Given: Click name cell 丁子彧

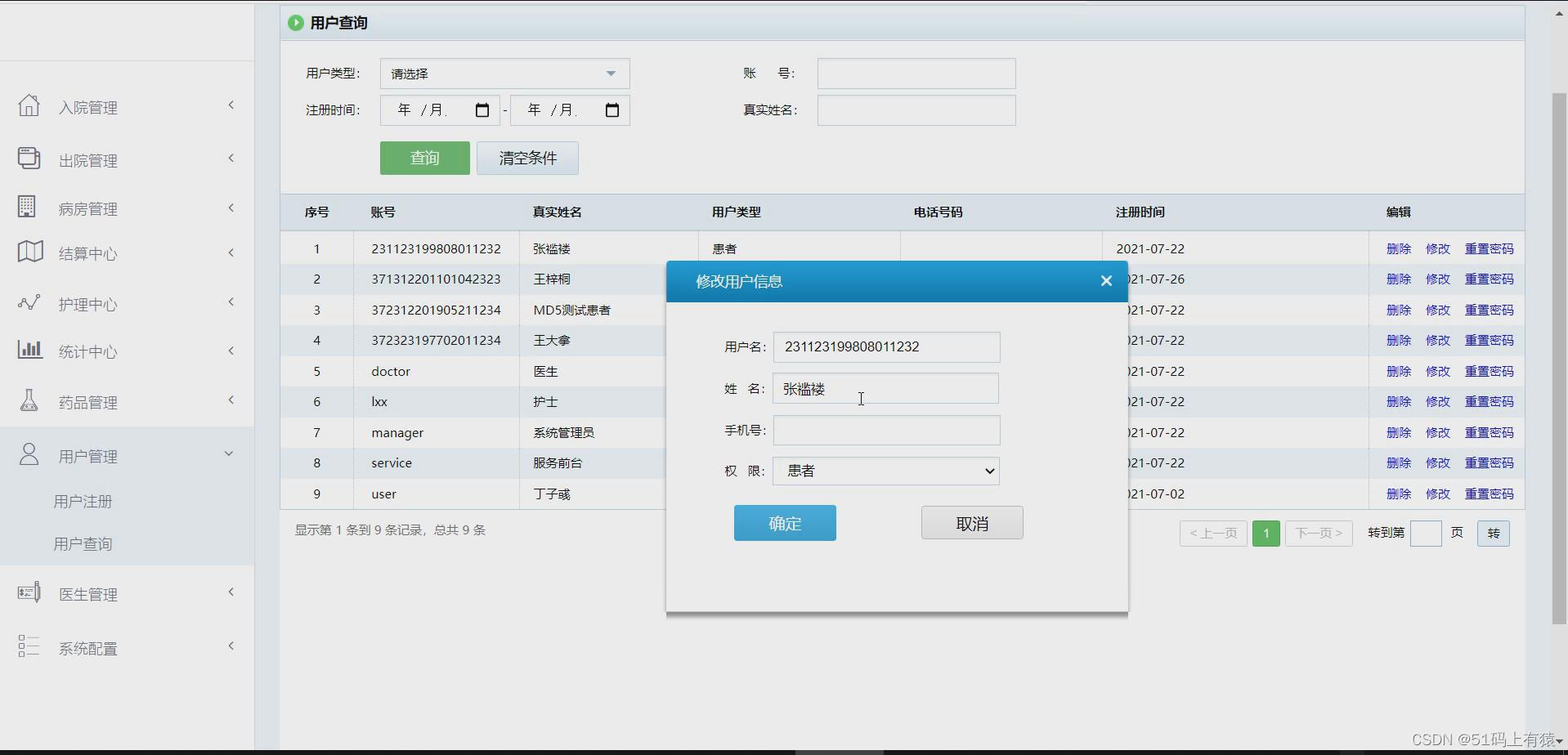Looking at the screenshot, I should (x=552, y=494).
